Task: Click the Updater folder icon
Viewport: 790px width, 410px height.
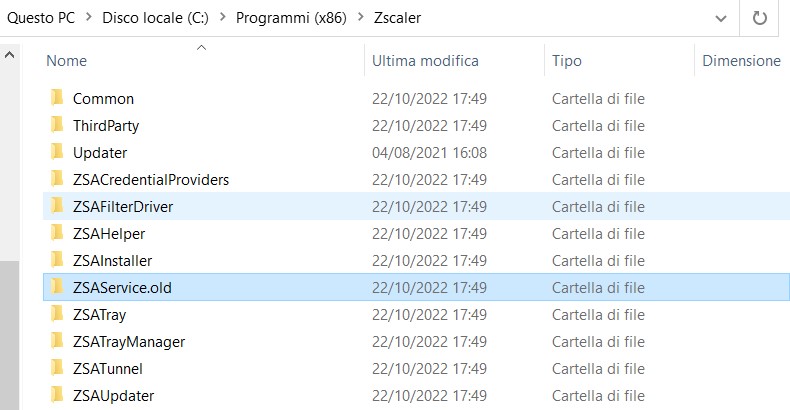Action: click(57, 153)
